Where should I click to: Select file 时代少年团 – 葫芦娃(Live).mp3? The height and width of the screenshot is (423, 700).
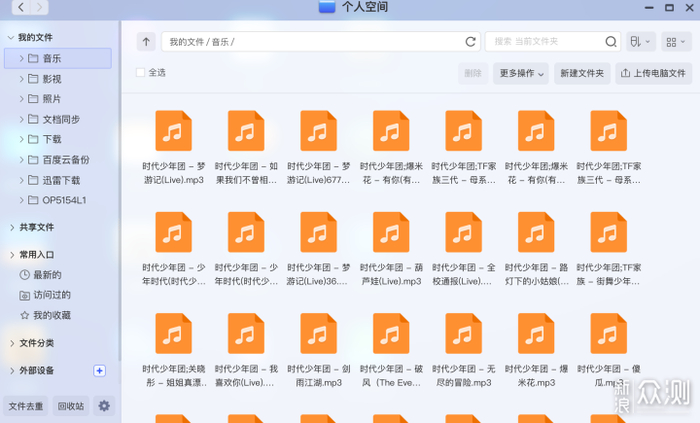pyautogui.click(x=391, y=249)
